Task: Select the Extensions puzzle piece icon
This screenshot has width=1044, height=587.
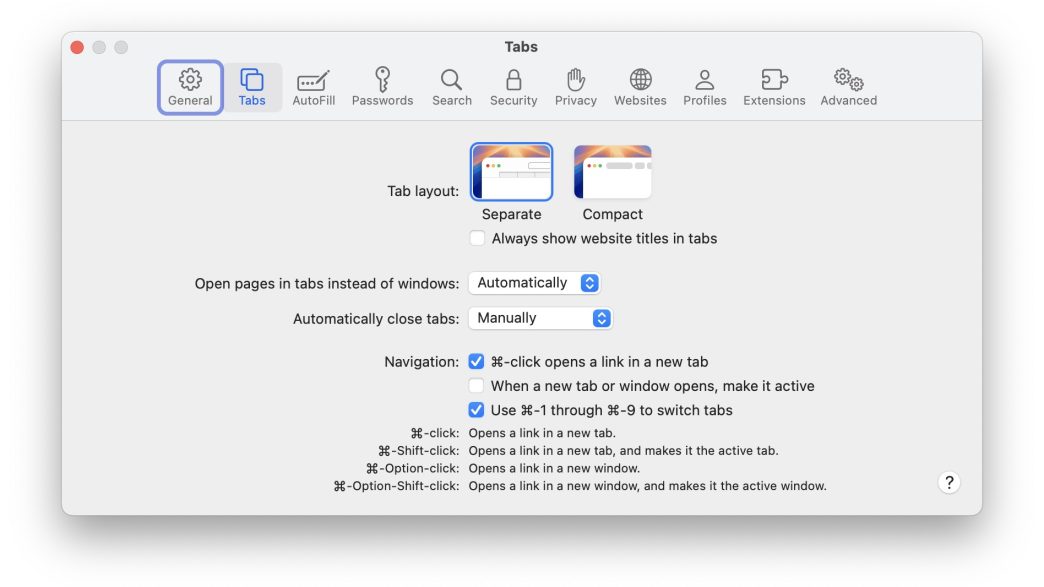Action: [x=774, y=80]
